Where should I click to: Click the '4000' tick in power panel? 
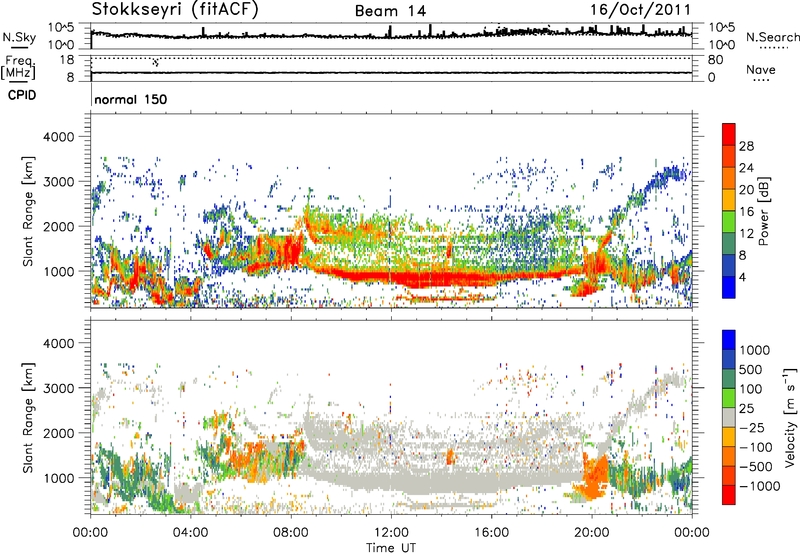tap(58, 137)
